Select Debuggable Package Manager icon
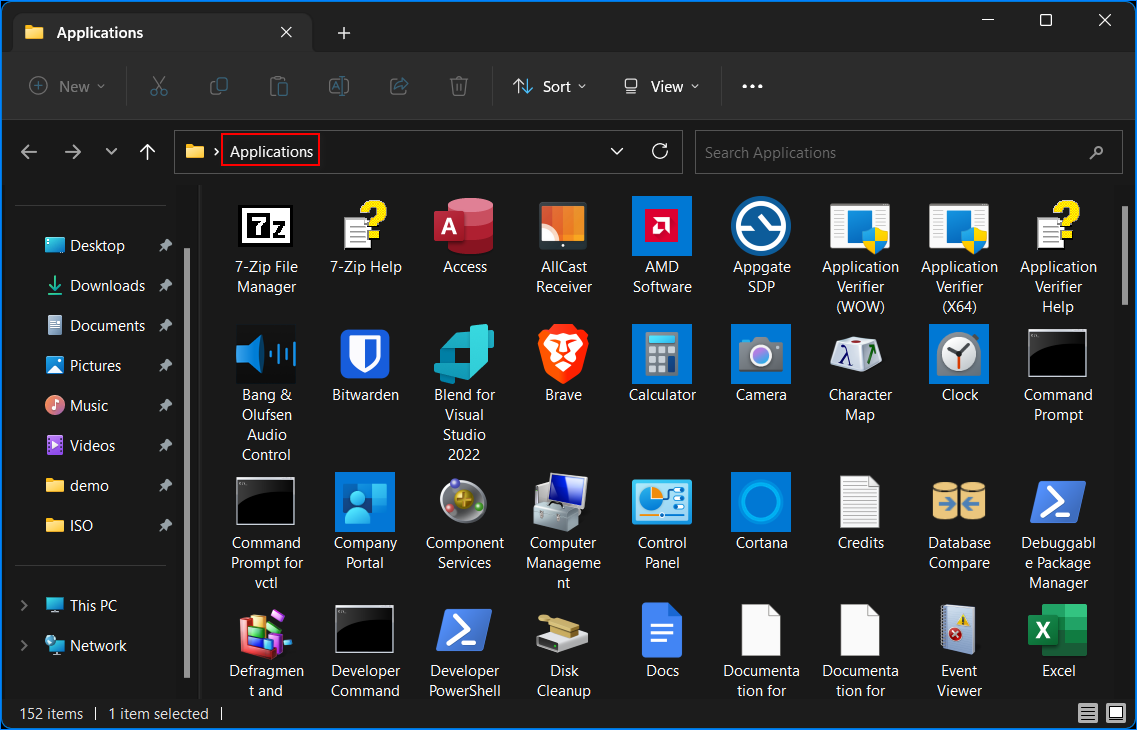The image size is (1137, 730). tap(1058, 501)
